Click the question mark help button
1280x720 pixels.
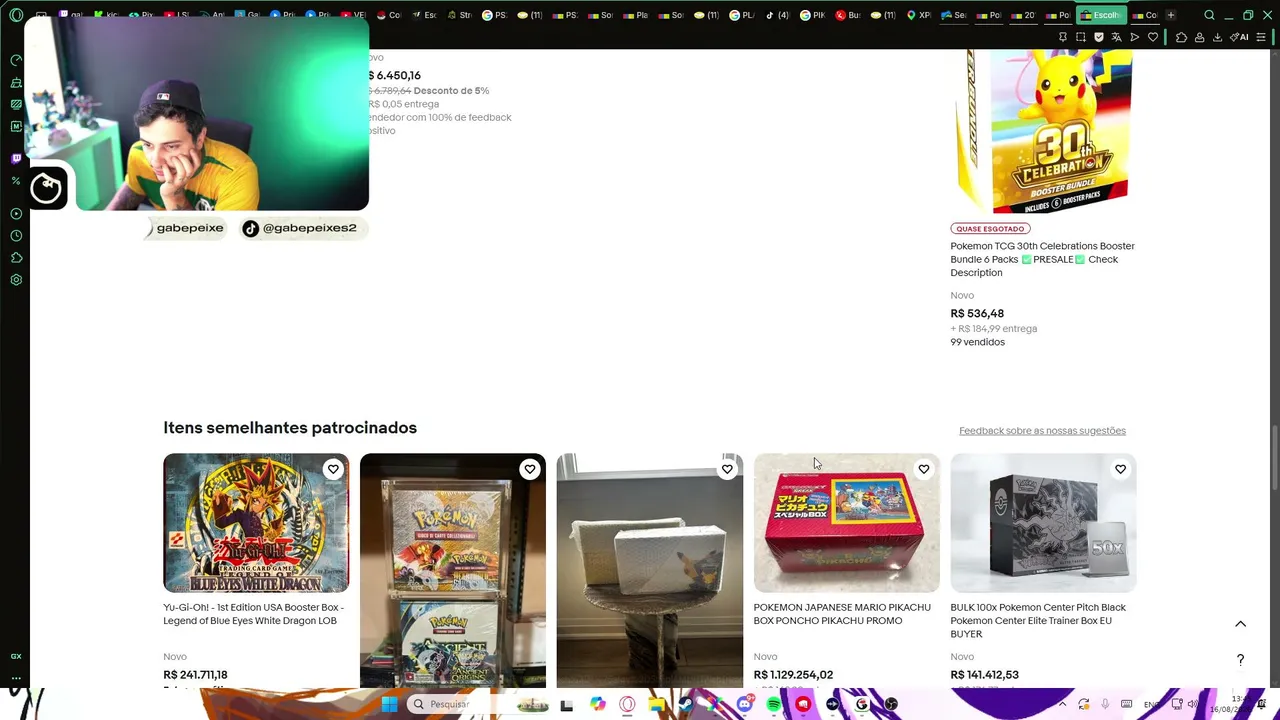coord(1240,660)
